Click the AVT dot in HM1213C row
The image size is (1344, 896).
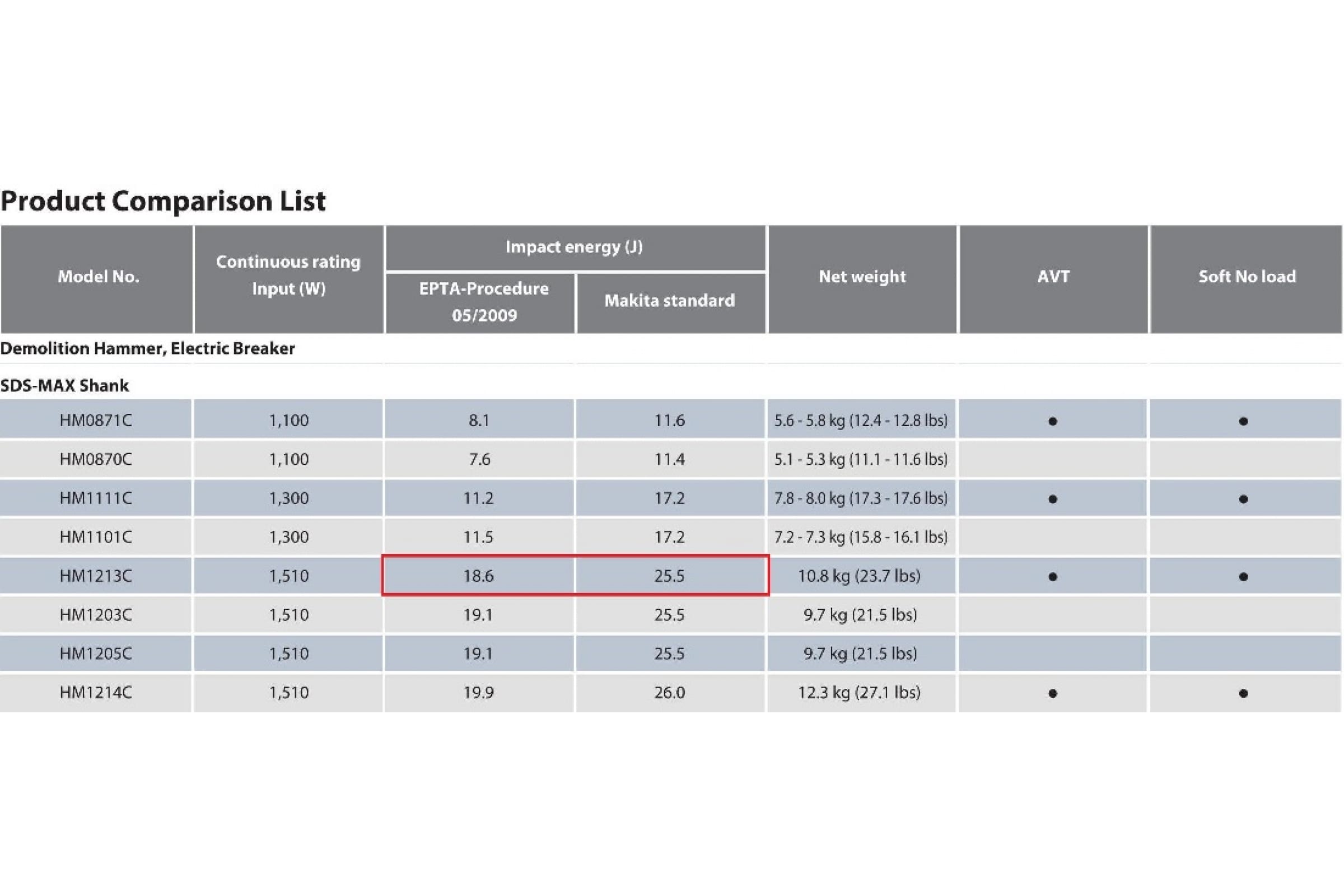1053,577
